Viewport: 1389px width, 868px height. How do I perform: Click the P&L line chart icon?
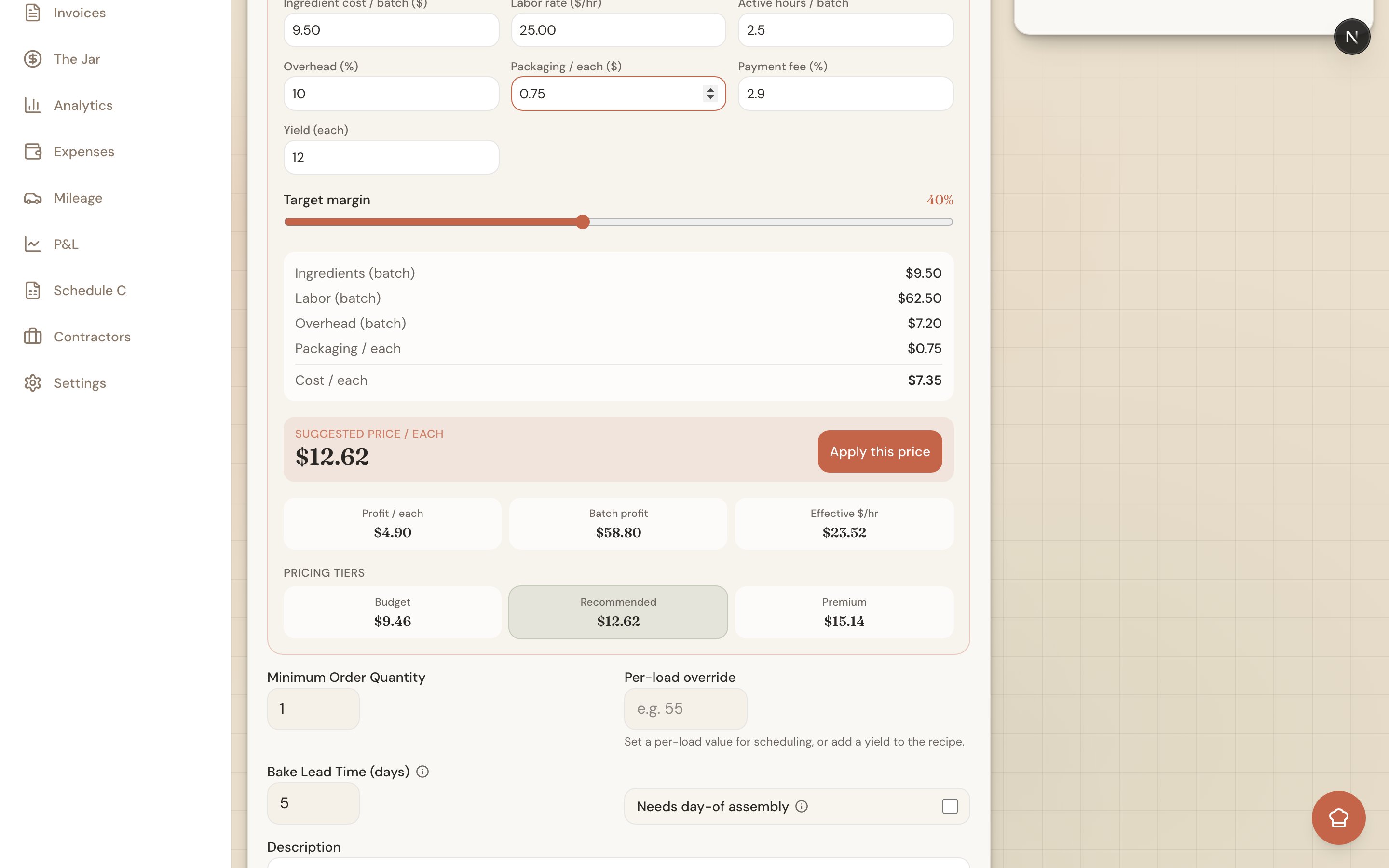(x=33, y=244)
